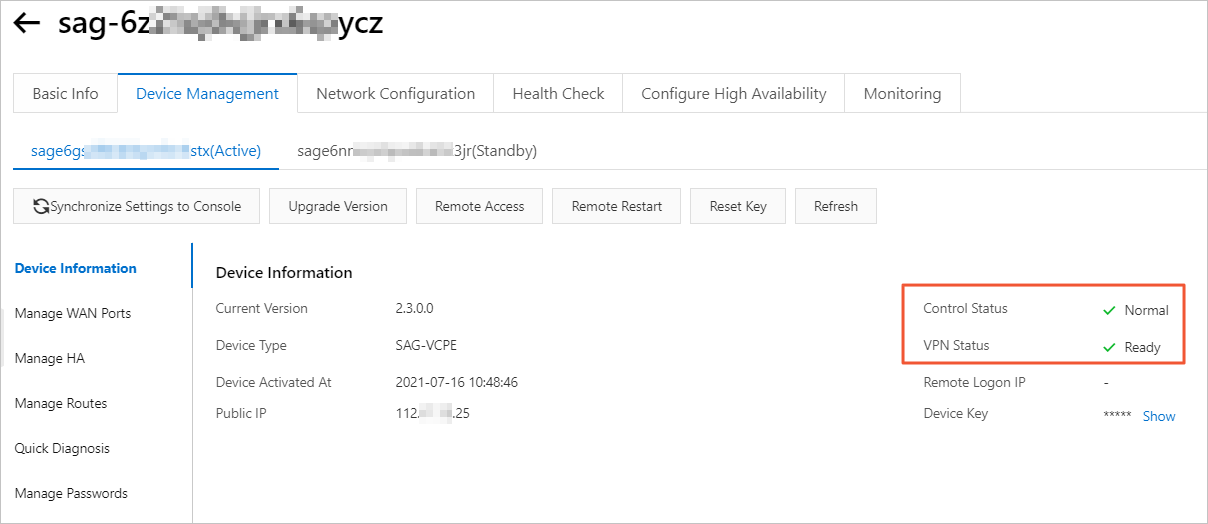
Task: Open Quick Diagnosis in sidebar
Action: tap(62, 449)
